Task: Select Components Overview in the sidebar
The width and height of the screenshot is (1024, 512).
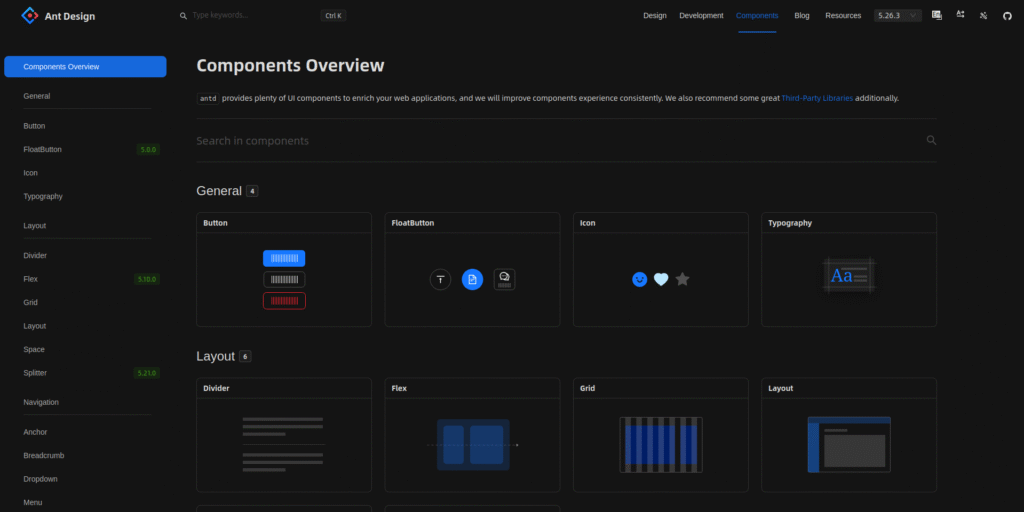Action: [x=86, y=67]
